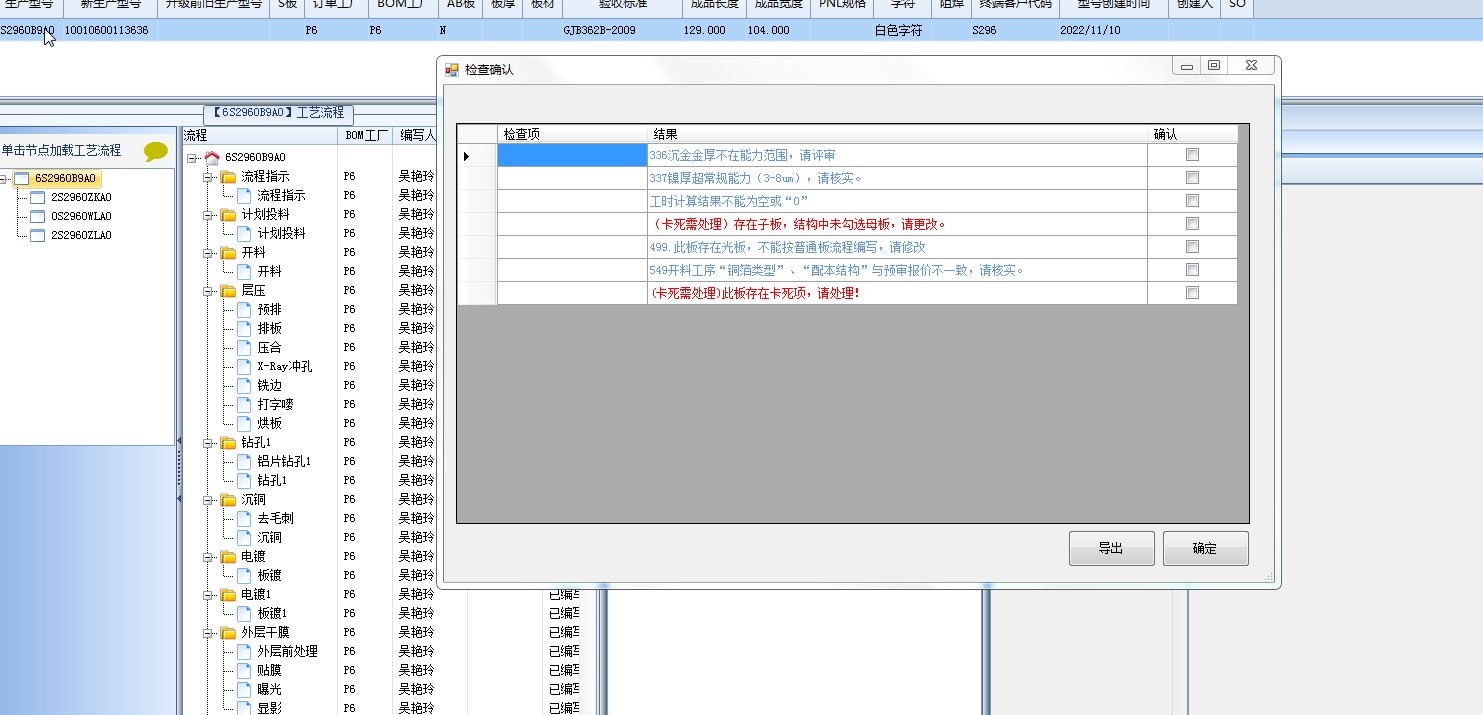
Task: Click the 检查项 column header
Action: [572, 134]
